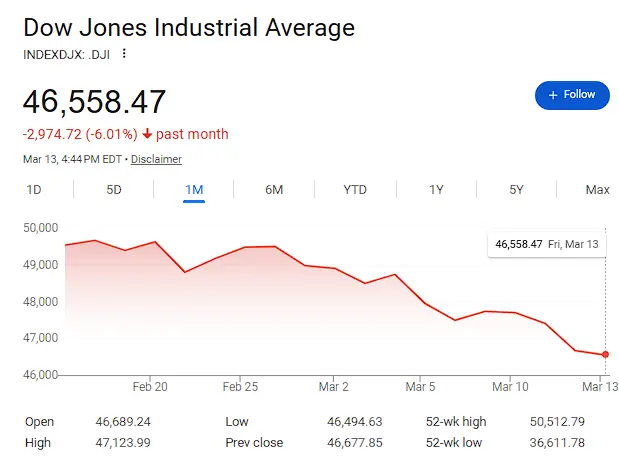Switch chart to YTD view
The width and height of the screenshot is (619, 469).
(x=355, y=190)
